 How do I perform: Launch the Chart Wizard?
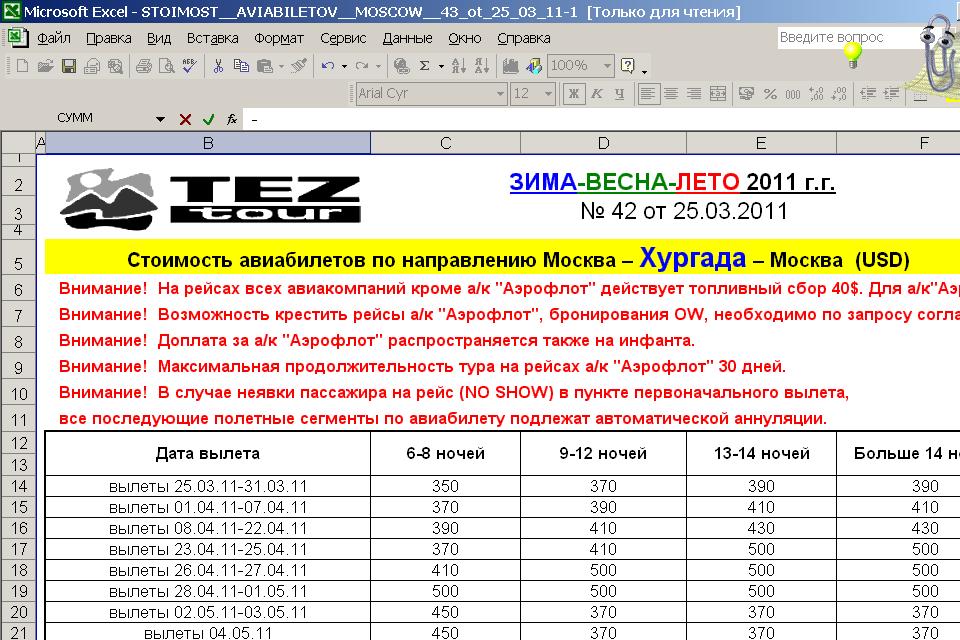coord(511,66)
